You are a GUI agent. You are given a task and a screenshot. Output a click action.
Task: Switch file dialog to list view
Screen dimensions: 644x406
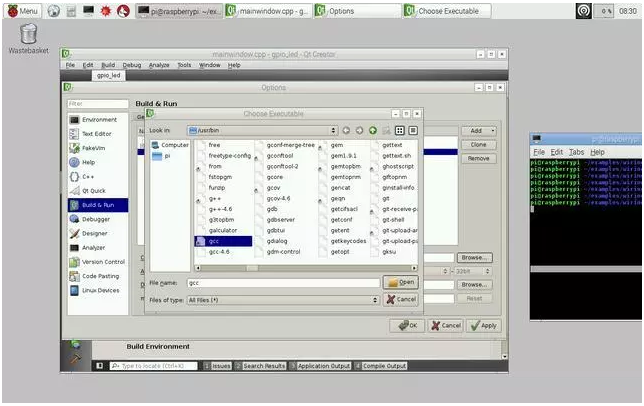(x=399, y=130)
